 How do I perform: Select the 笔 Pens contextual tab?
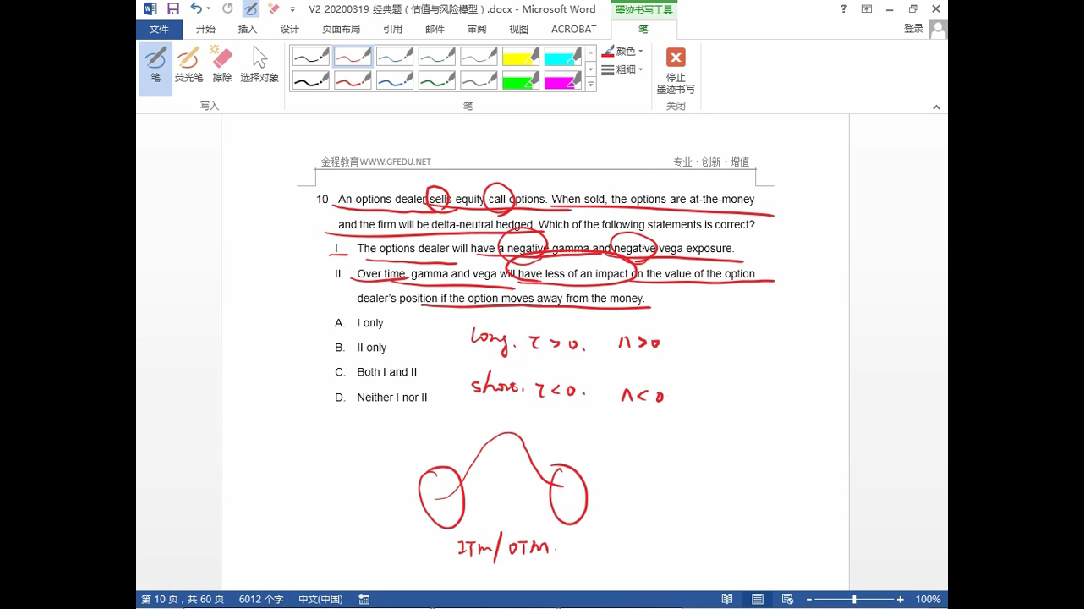tap(643, 29)
